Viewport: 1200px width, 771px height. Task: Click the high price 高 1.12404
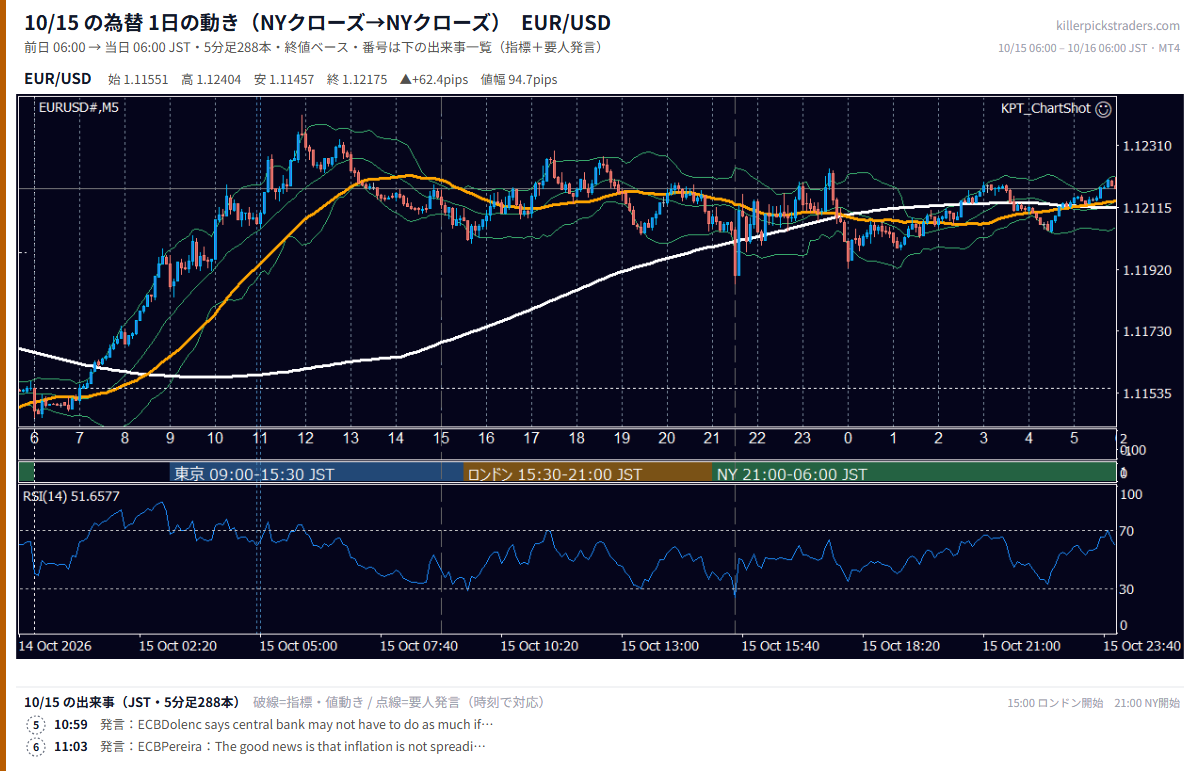tap(211, 79)
